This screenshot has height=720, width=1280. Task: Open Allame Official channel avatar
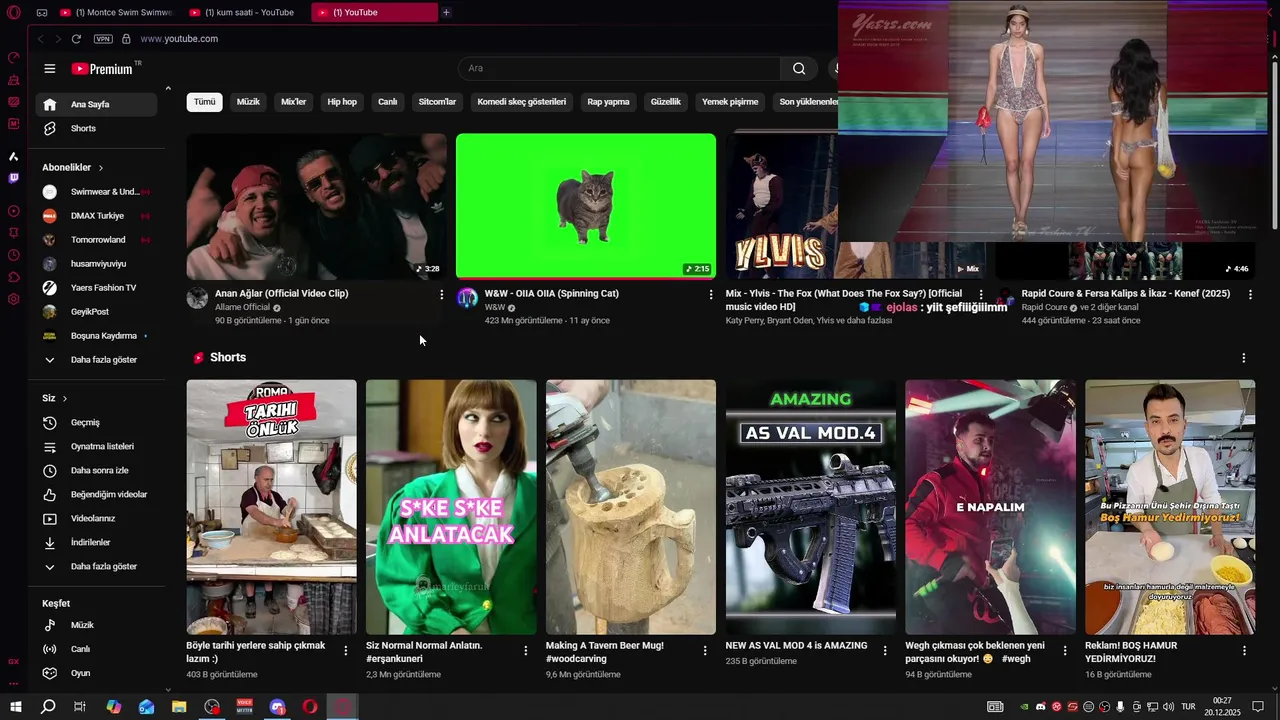pyautogui.click(x=197, y=298)
